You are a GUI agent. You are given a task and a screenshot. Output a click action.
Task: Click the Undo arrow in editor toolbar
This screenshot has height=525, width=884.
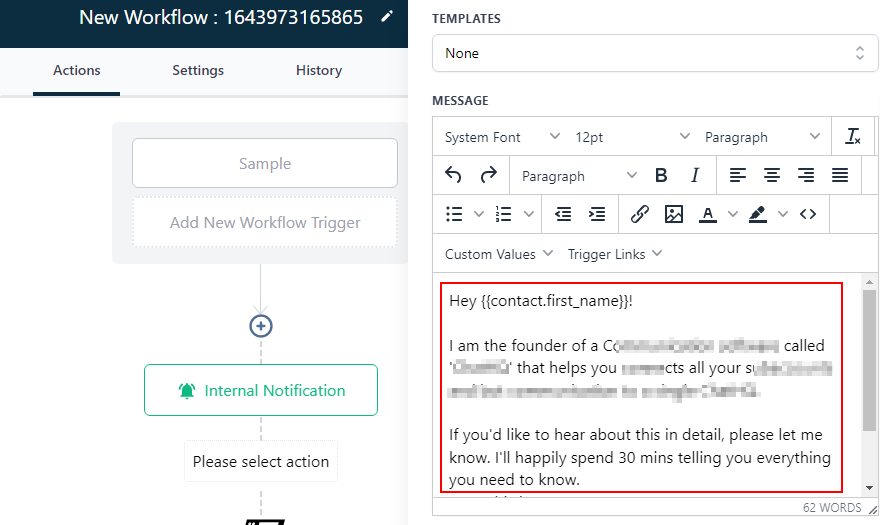(453, 175)
